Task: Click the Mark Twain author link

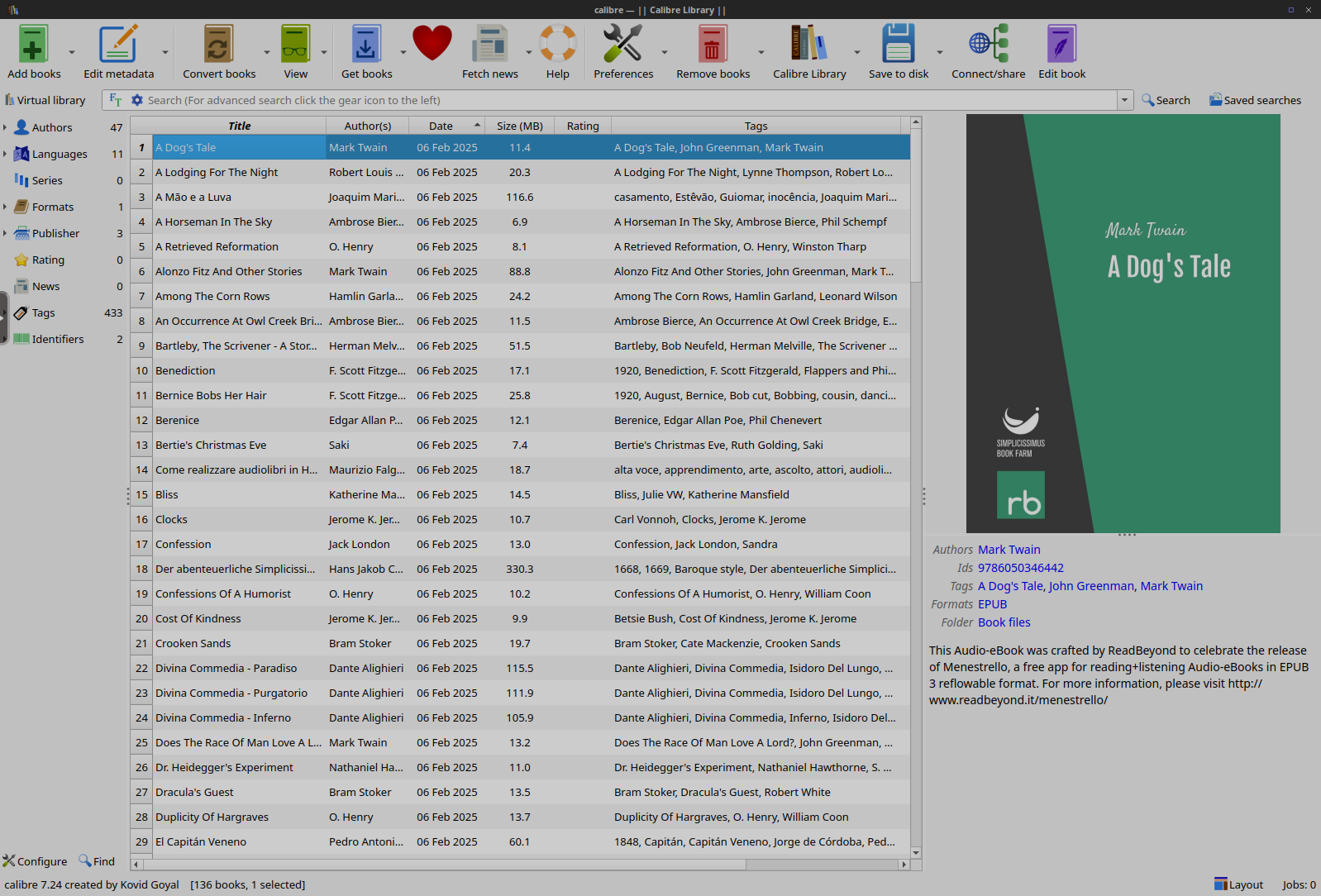Action: pyautogui.click(x=1009, y=550)
